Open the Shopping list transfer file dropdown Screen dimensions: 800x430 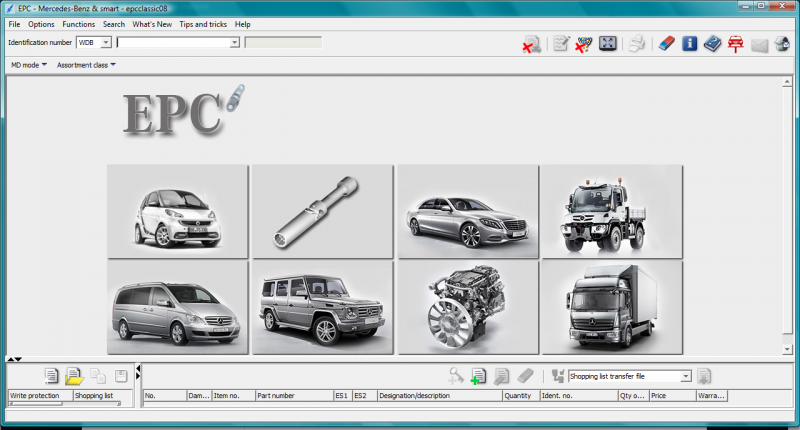(x=685, y=376)
